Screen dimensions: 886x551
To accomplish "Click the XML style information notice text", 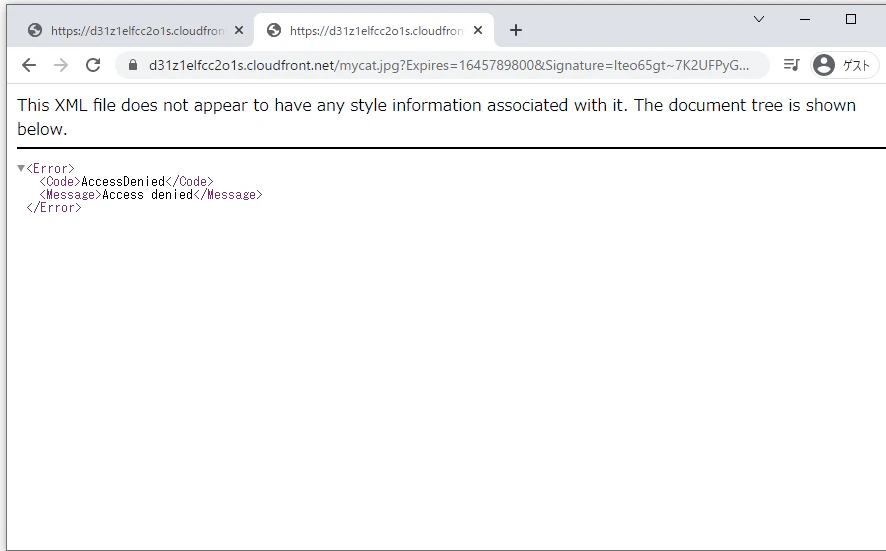I will 436,117.
